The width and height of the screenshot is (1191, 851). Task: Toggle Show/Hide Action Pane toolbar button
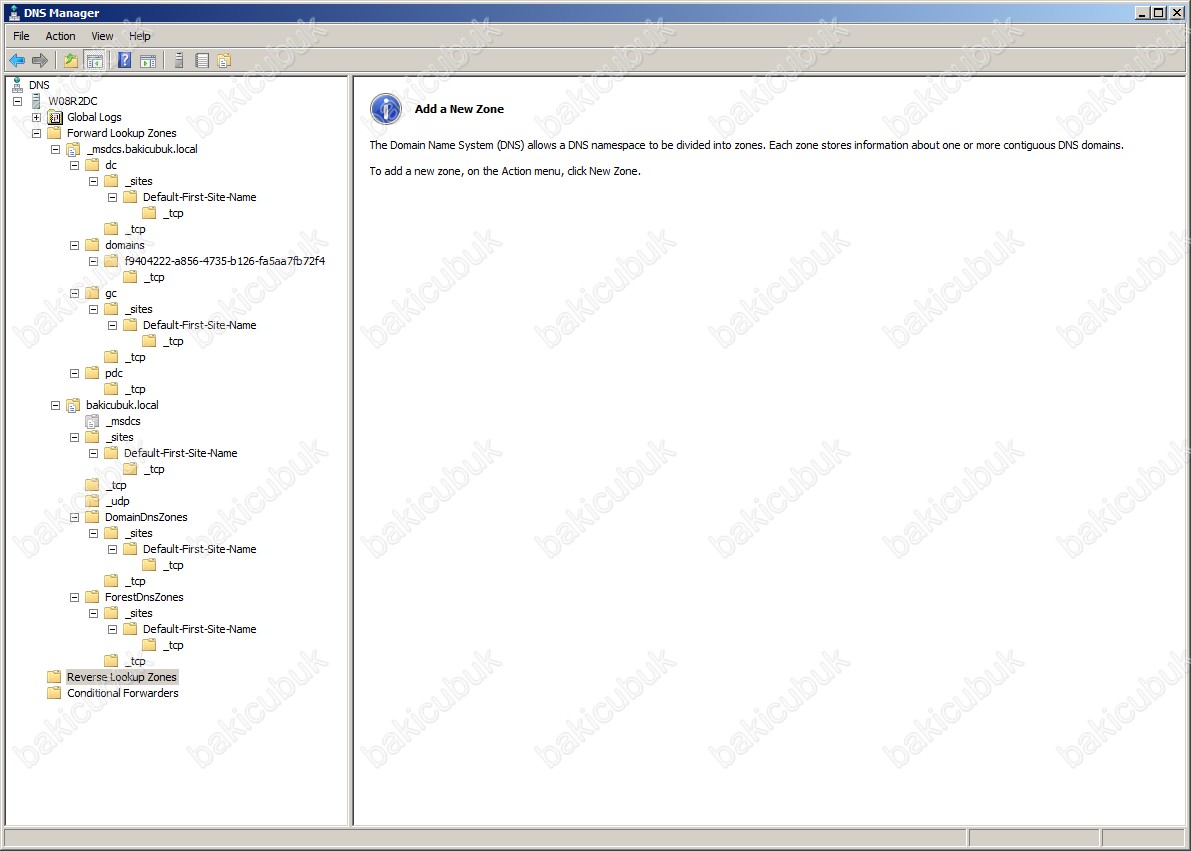click(148, 61)
